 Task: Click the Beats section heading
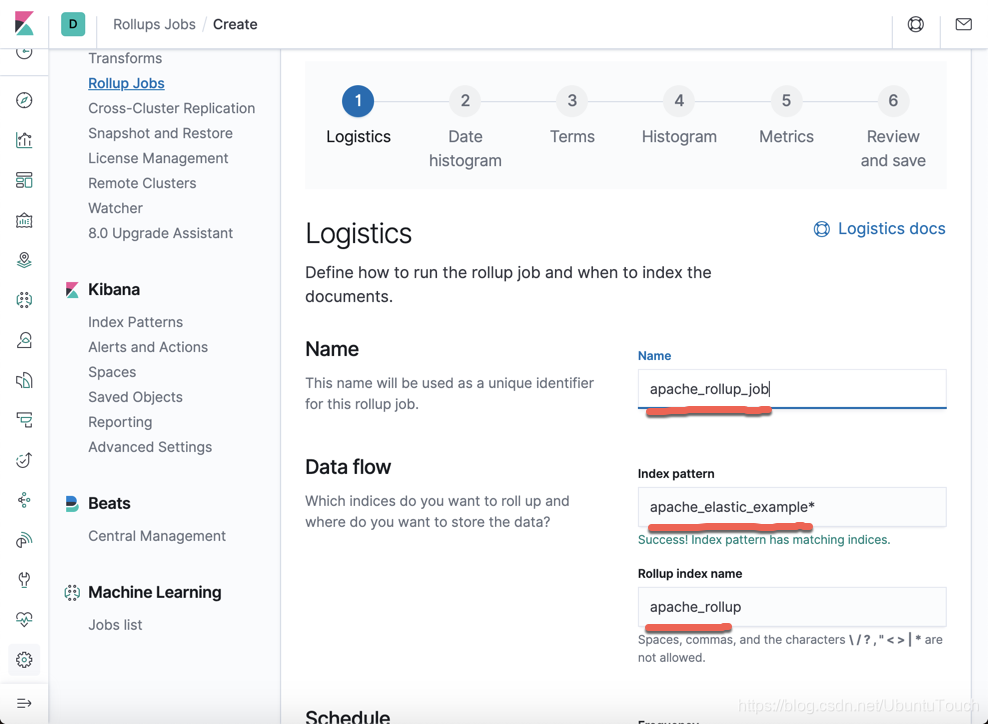pos(109,503)
